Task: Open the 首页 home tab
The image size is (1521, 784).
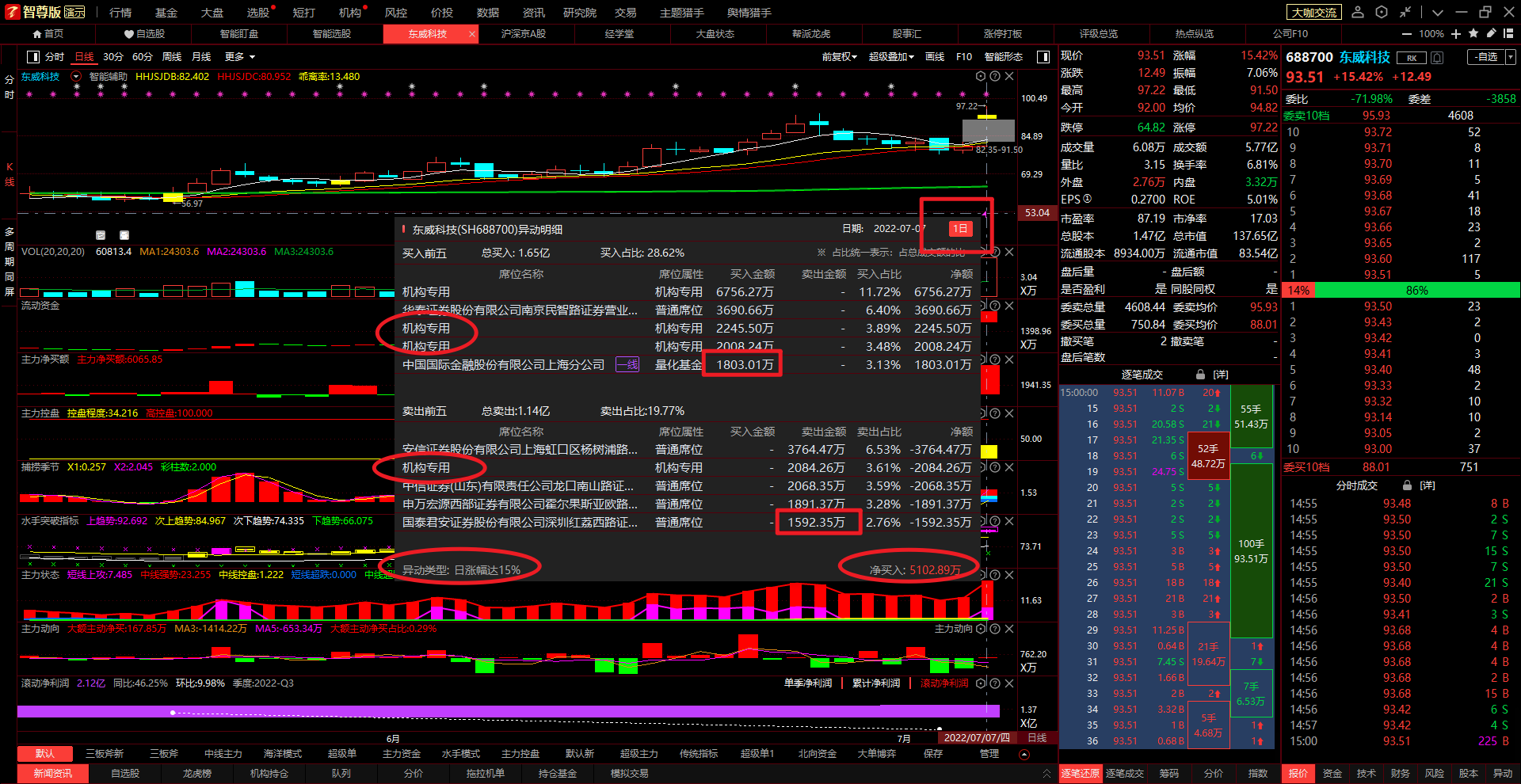Action: point(48,34)
